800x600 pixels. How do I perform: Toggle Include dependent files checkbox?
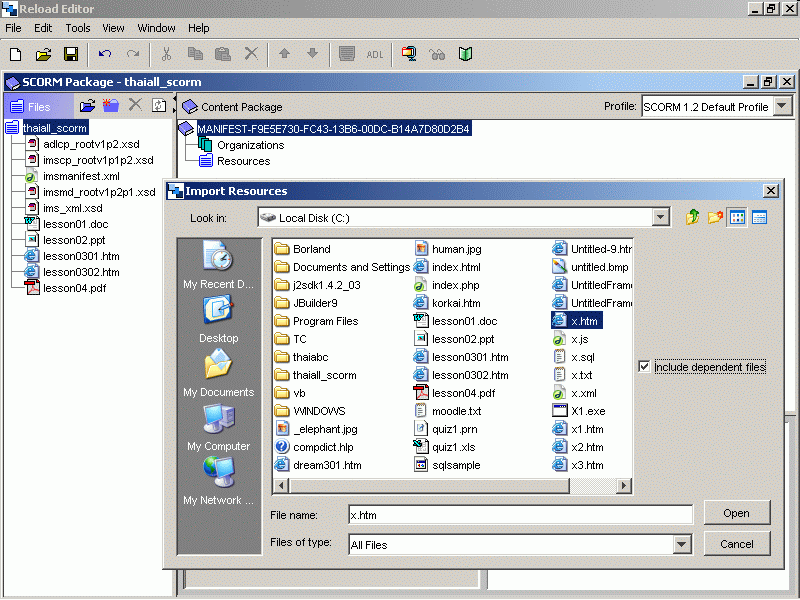644,367
